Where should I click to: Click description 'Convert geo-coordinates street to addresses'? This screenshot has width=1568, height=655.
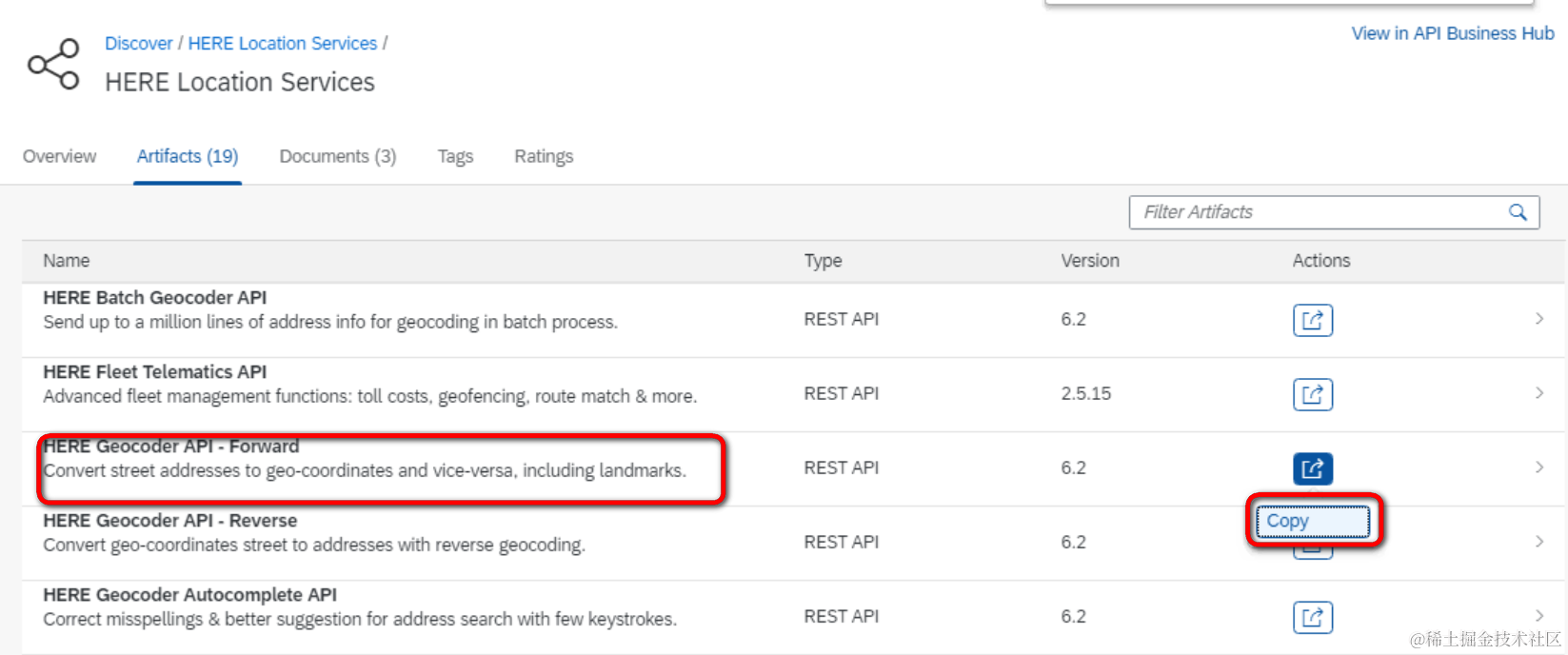[x=314, y=545]
